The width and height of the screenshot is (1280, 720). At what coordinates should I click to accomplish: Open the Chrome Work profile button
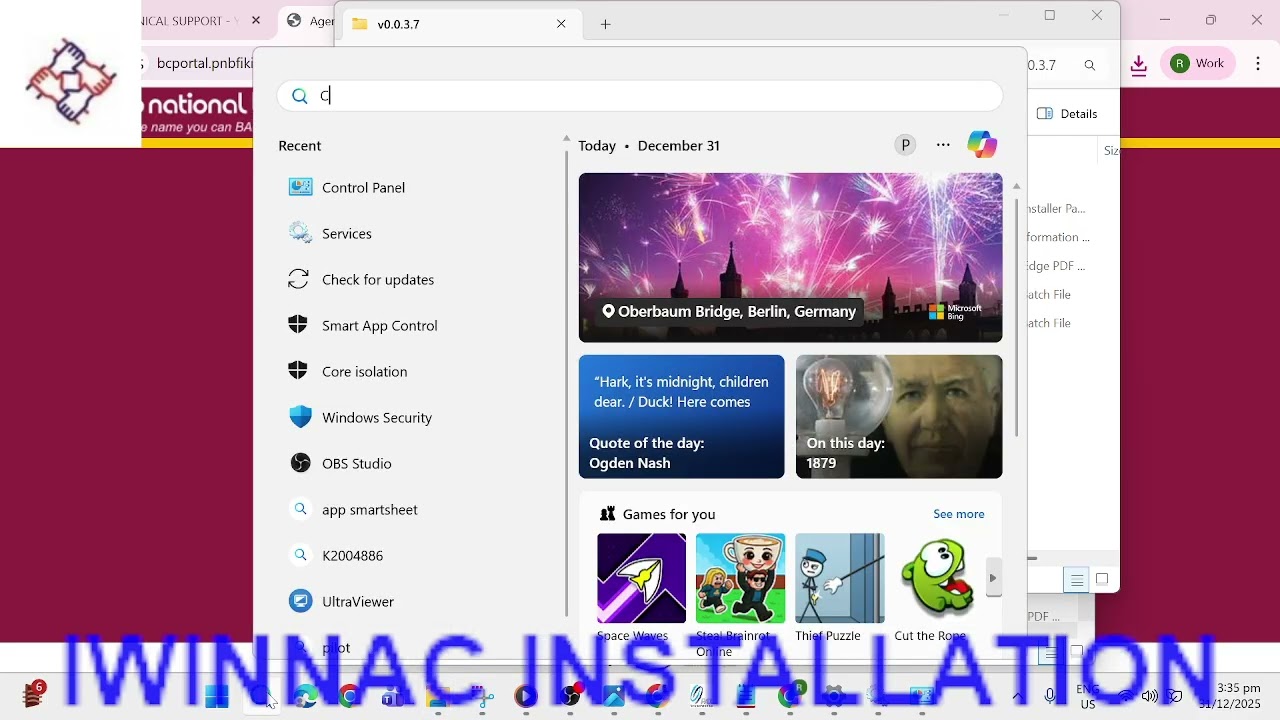pyautogui.click(x=1197, y=63)
